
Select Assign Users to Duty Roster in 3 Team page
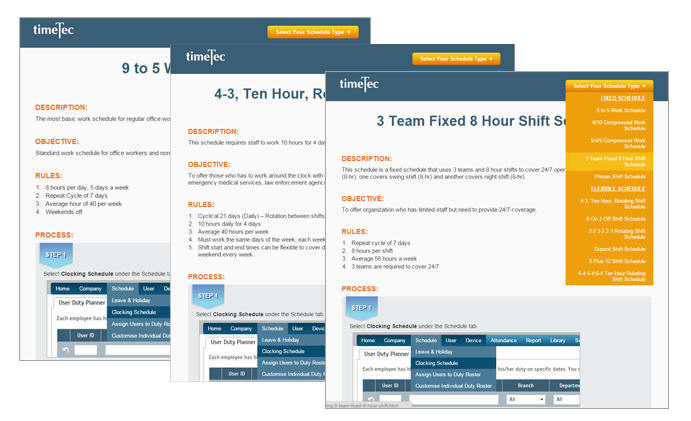453,375
